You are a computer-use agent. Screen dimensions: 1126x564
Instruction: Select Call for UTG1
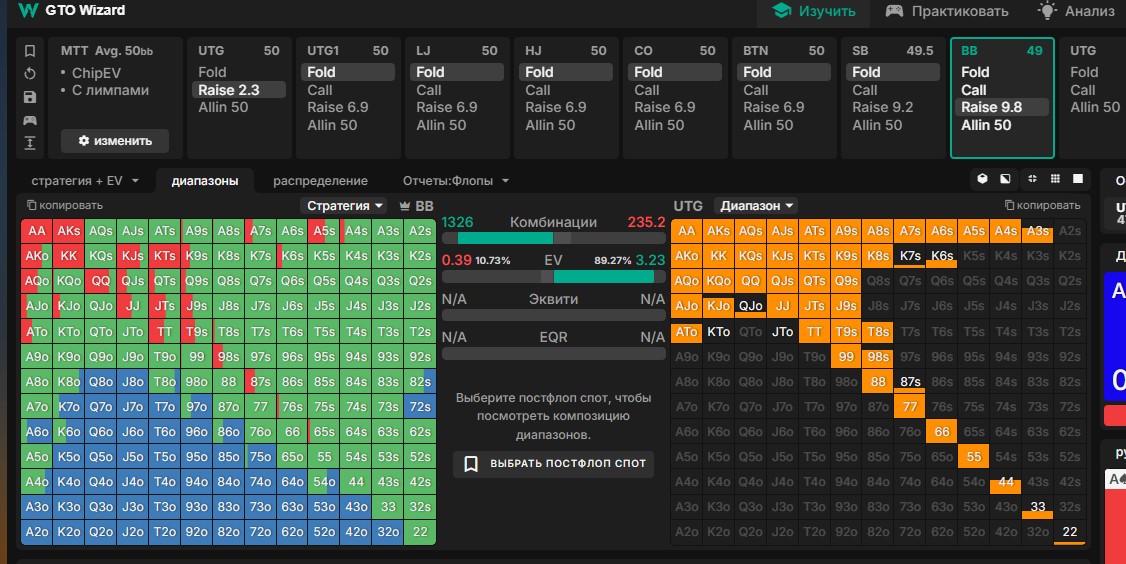pyautogui.click(x=320, y=90)
